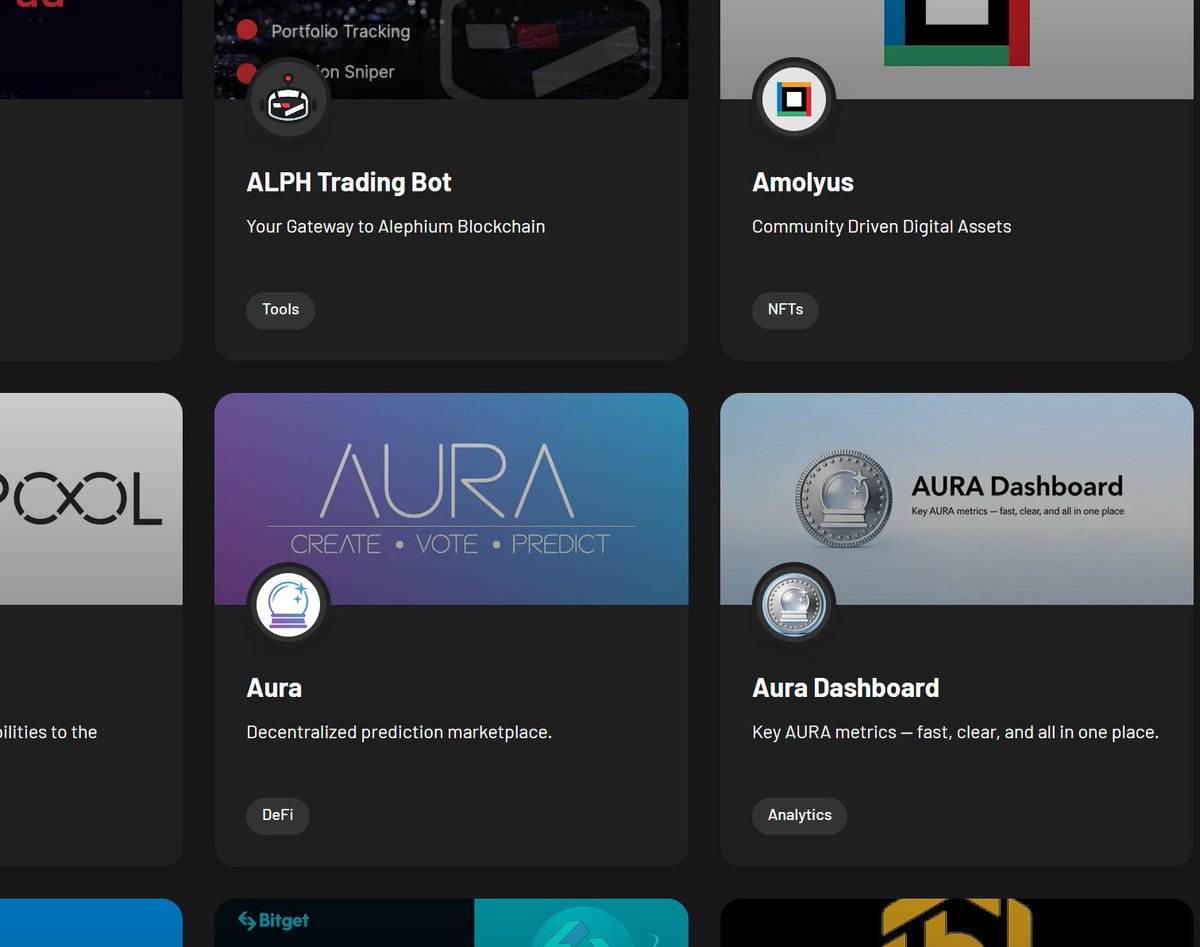The height and width of the screenshot is (947, 1200).
Task: Click 'Decentralized prediction marketplace.' description
Action: [399, 733]
